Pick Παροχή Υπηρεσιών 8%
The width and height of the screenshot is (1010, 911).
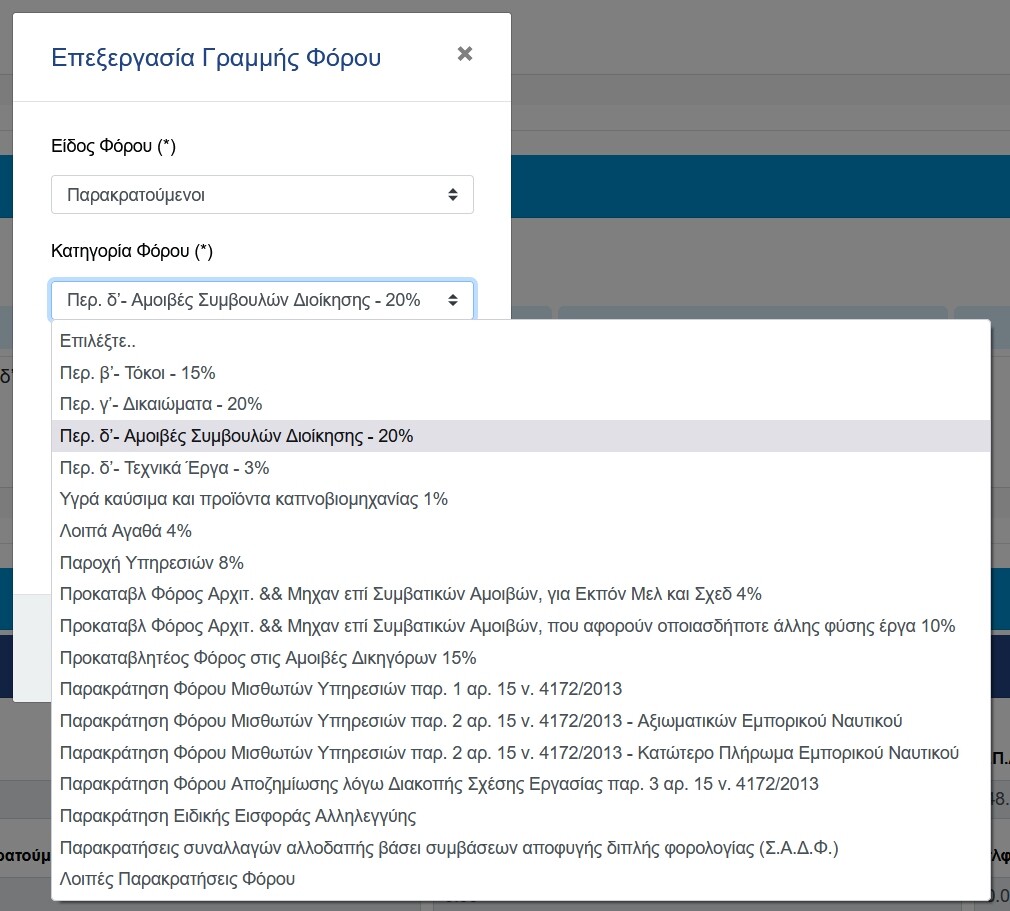152,563
